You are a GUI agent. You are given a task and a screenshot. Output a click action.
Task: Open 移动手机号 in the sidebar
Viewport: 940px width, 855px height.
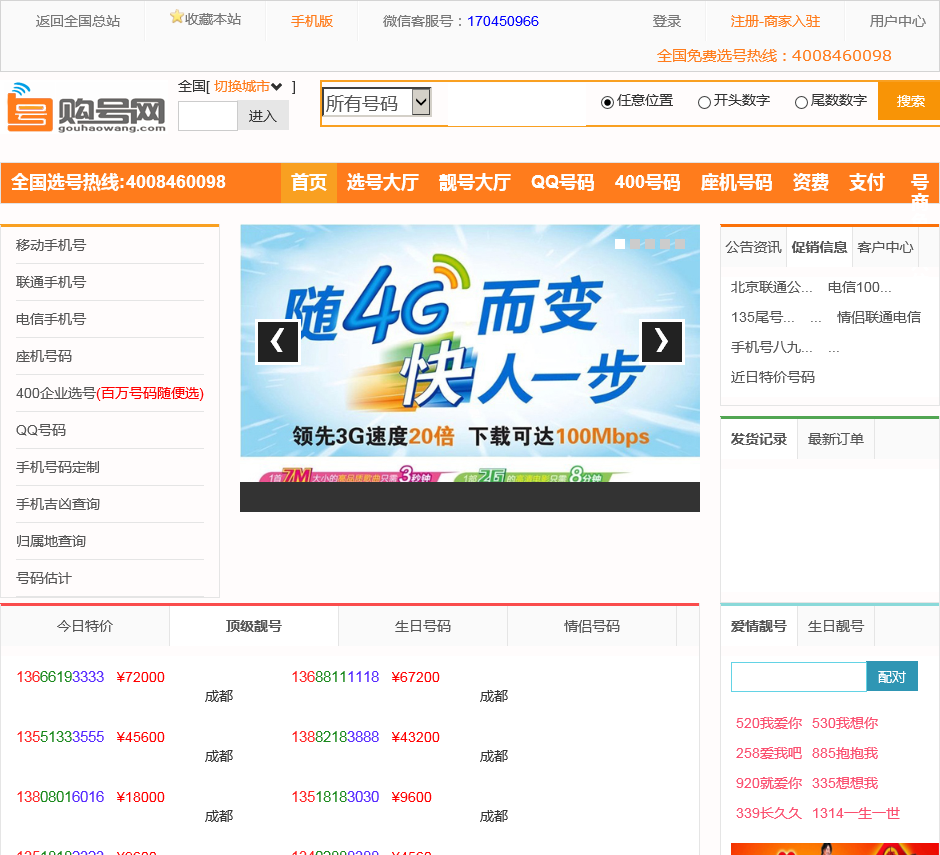(x=51, y=245)
